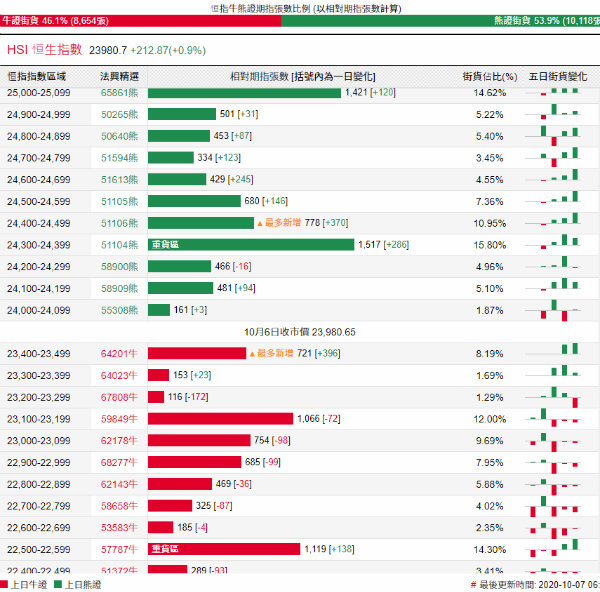Open warrant link 50640熊
This screenshot has width=600, height=592.
(119, 136)
